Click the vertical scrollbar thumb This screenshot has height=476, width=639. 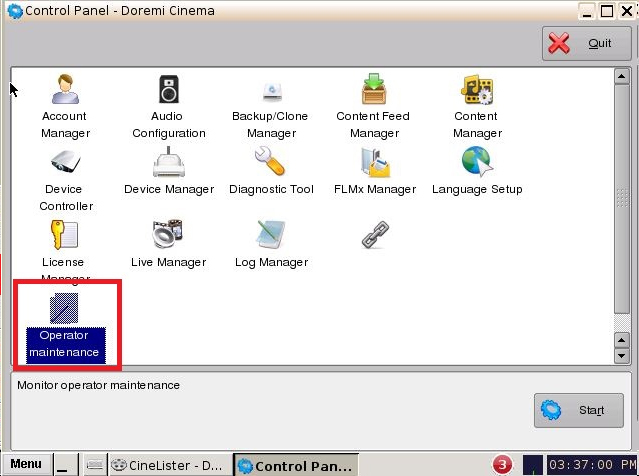(622, 199)
